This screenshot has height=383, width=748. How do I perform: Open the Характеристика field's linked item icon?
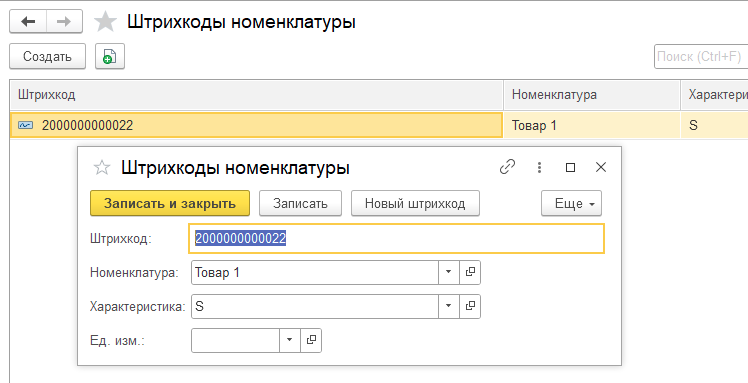click(470, 306)
